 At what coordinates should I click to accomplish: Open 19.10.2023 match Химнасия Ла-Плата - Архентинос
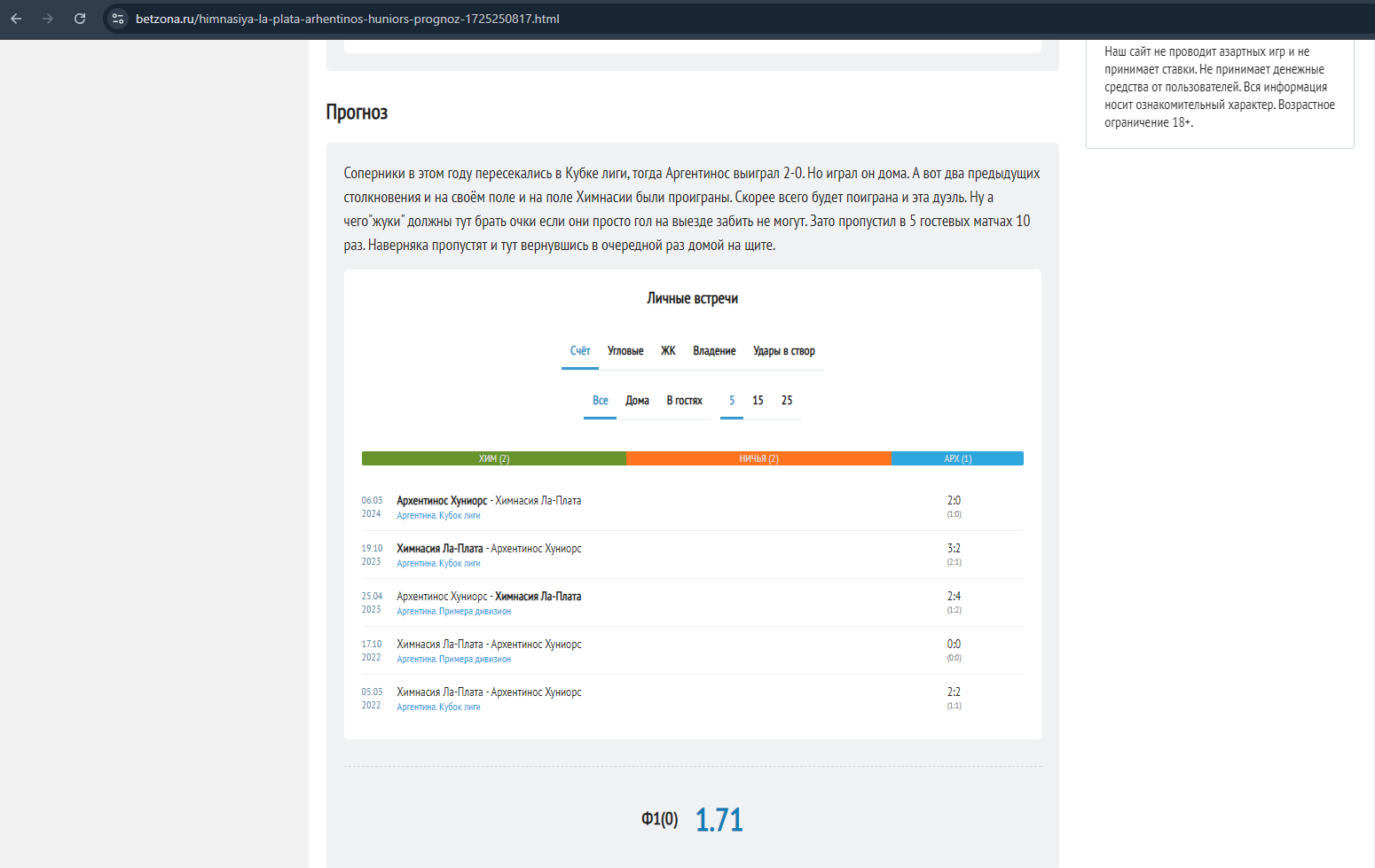tap(489, 549)
